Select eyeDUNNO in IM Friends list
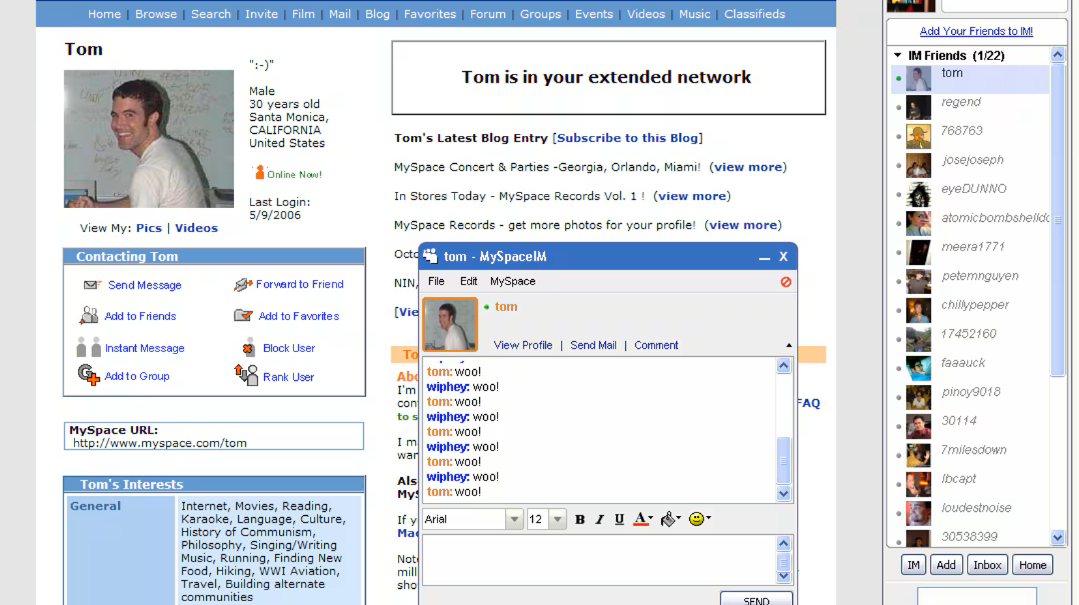The height and width of the screenshot is (605, 1079). click(x=970, y=194)
